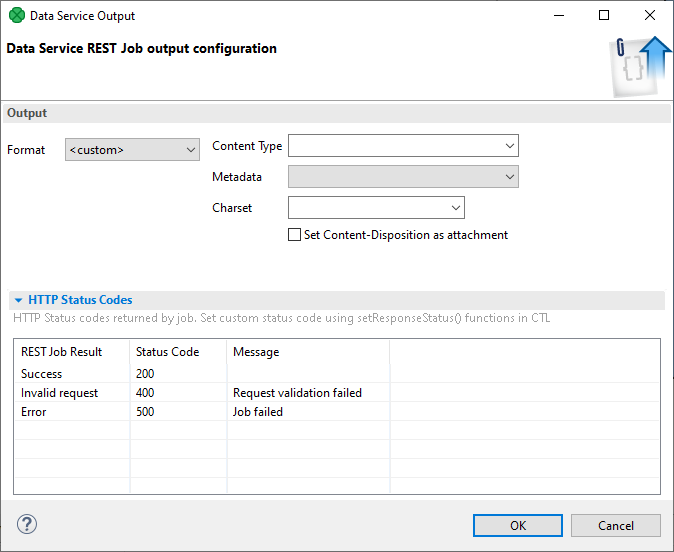Open the Content Type combo box
The width and height of the screenshot is (674, 552).
tap(403, 146)
